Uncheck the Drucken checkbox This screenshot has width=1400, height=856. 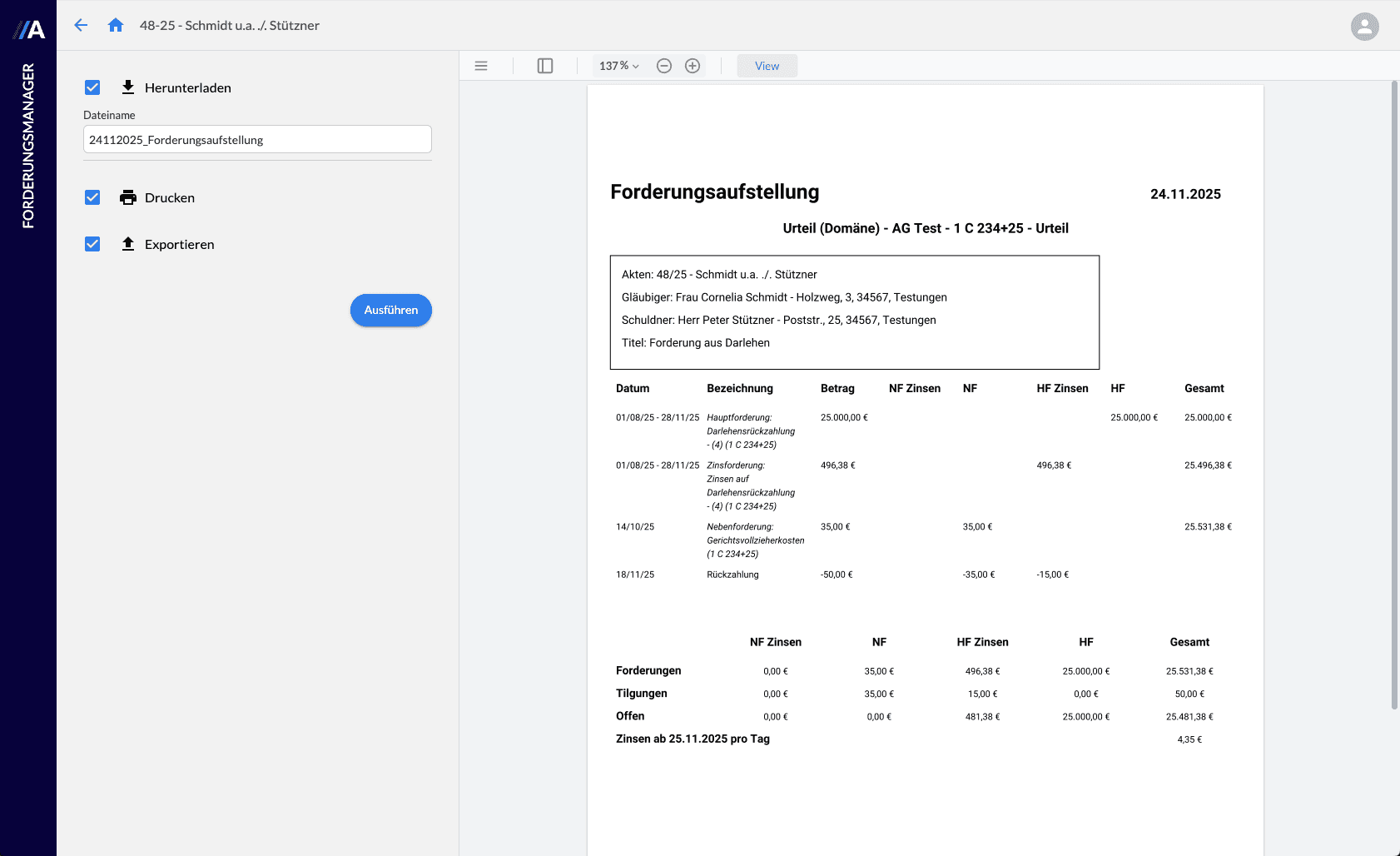(x=92, y=197)
